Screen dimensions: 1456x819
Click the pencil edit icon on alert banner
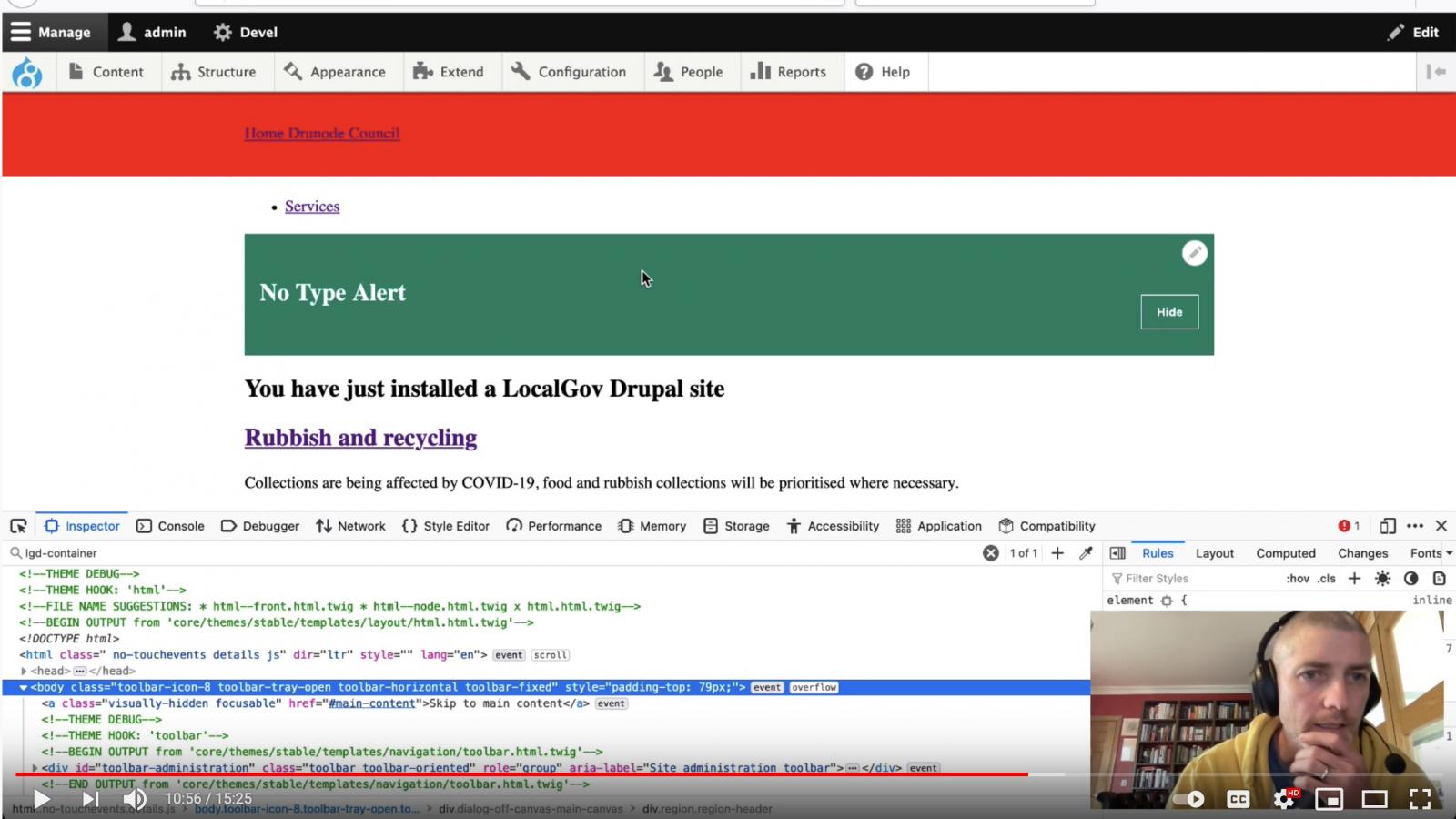(1194, 253)
